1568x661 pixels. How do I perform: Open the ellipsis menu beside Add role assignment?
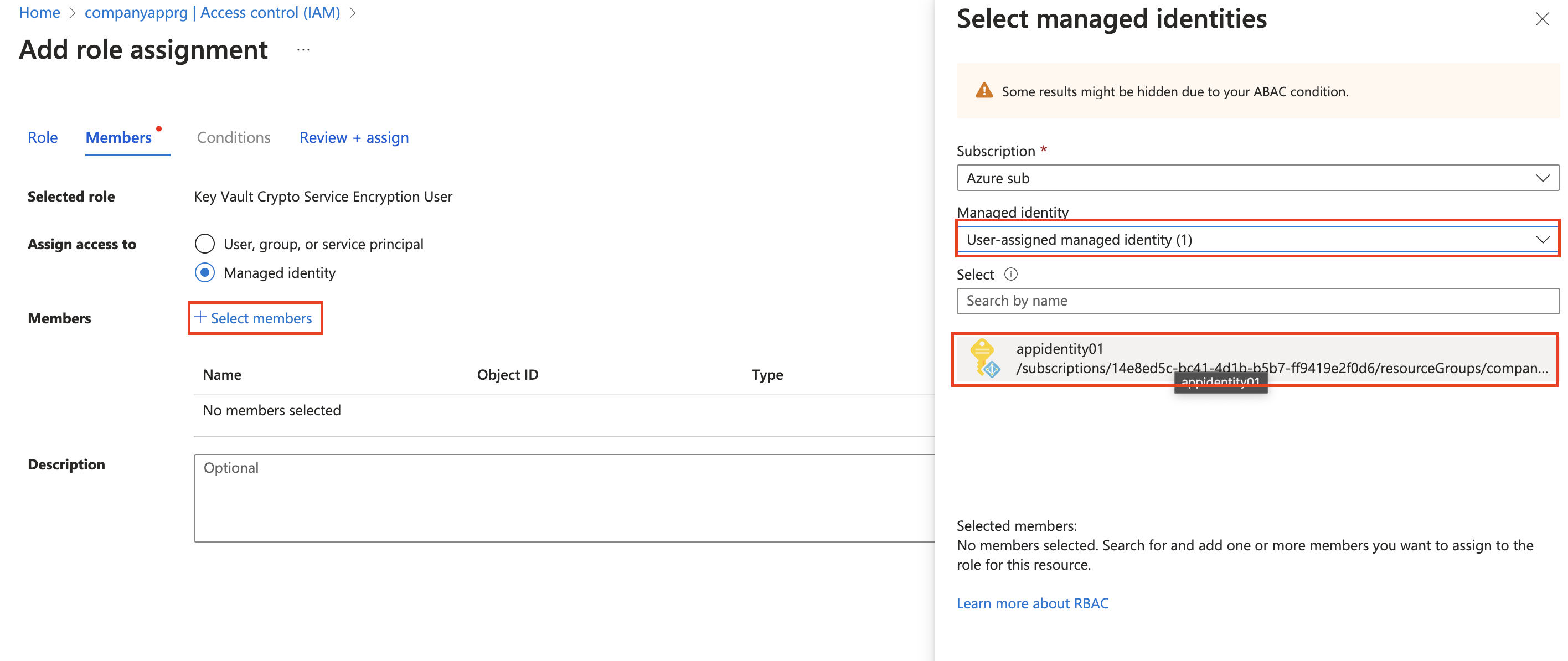303,50
